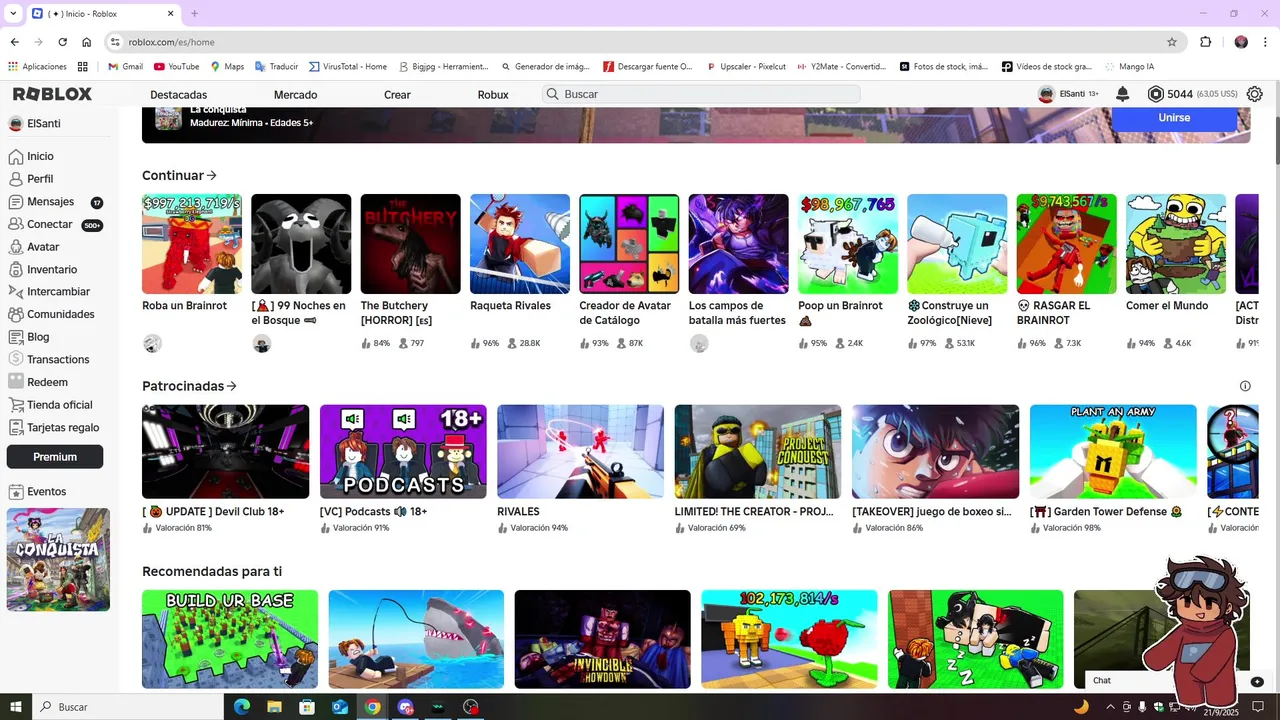The width and height of the screenshot is (1280, 720).
Task: Open the Crear menu
Action: click(397, 95)
